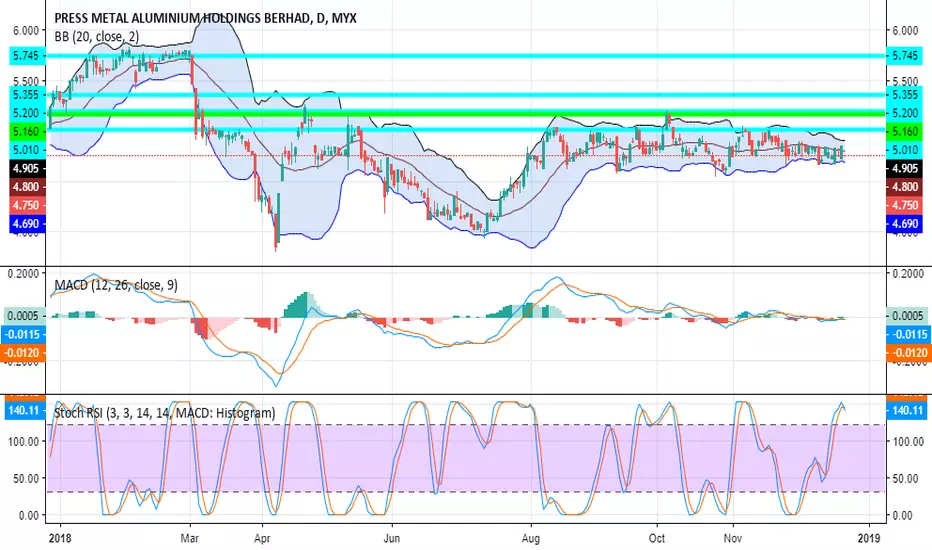Select the red dotted last-price line

point(466,156)
